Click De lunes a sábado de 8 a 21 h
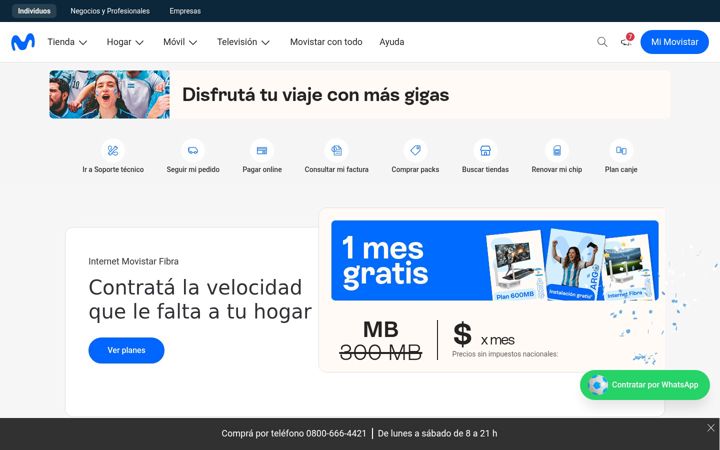This screenshot has width=720, height=450. [x=437, y=433]
